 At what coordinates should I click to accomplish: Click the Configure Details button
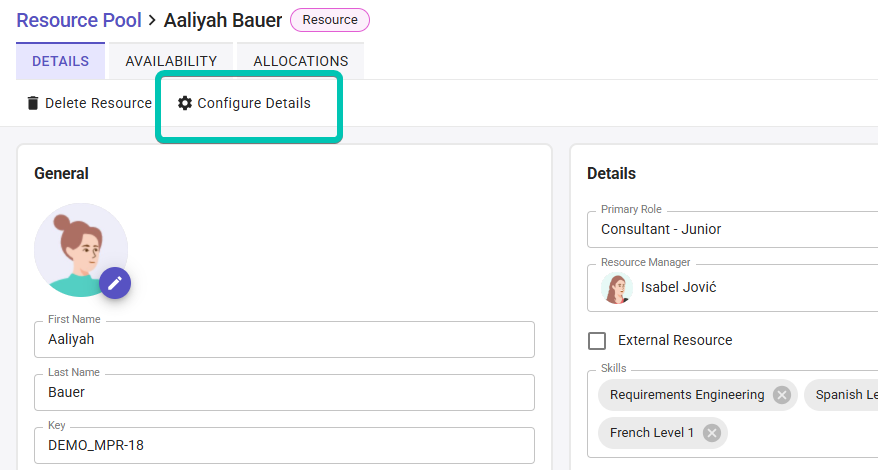tap(244, 103)
